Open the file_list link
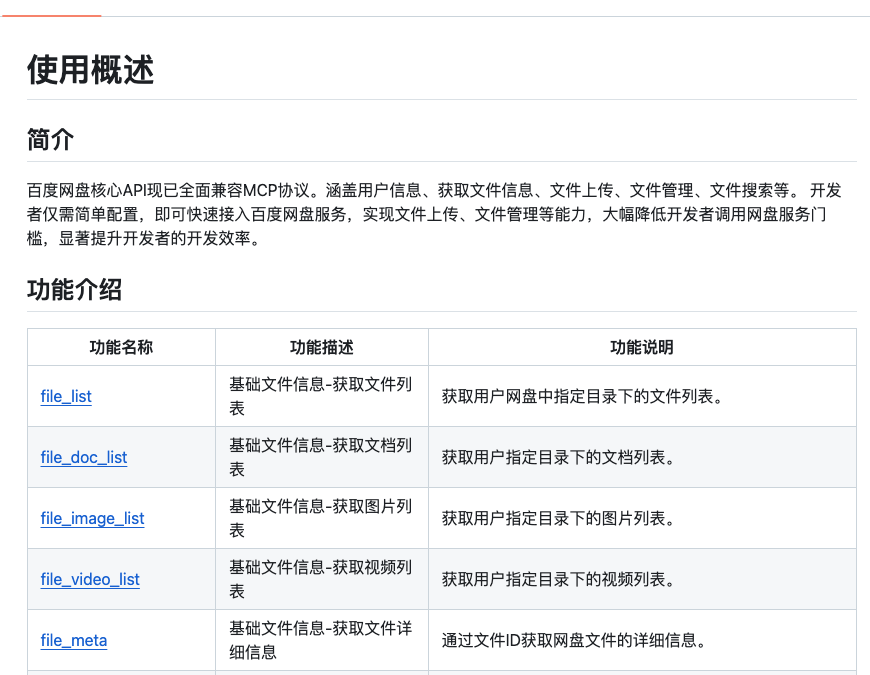The width and height of the screenshot is (870, 675). (x=66, y=397)
